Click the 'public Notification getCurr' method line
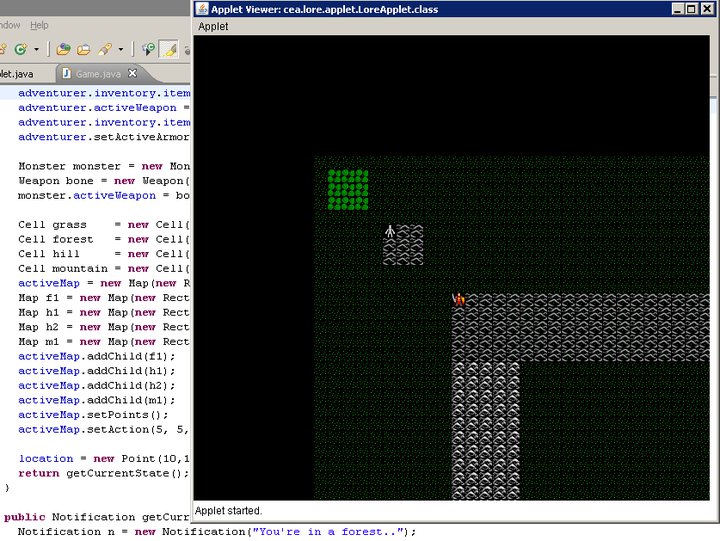Image resolution: width=720 pixels, height=541 pixels. (96, 517)
